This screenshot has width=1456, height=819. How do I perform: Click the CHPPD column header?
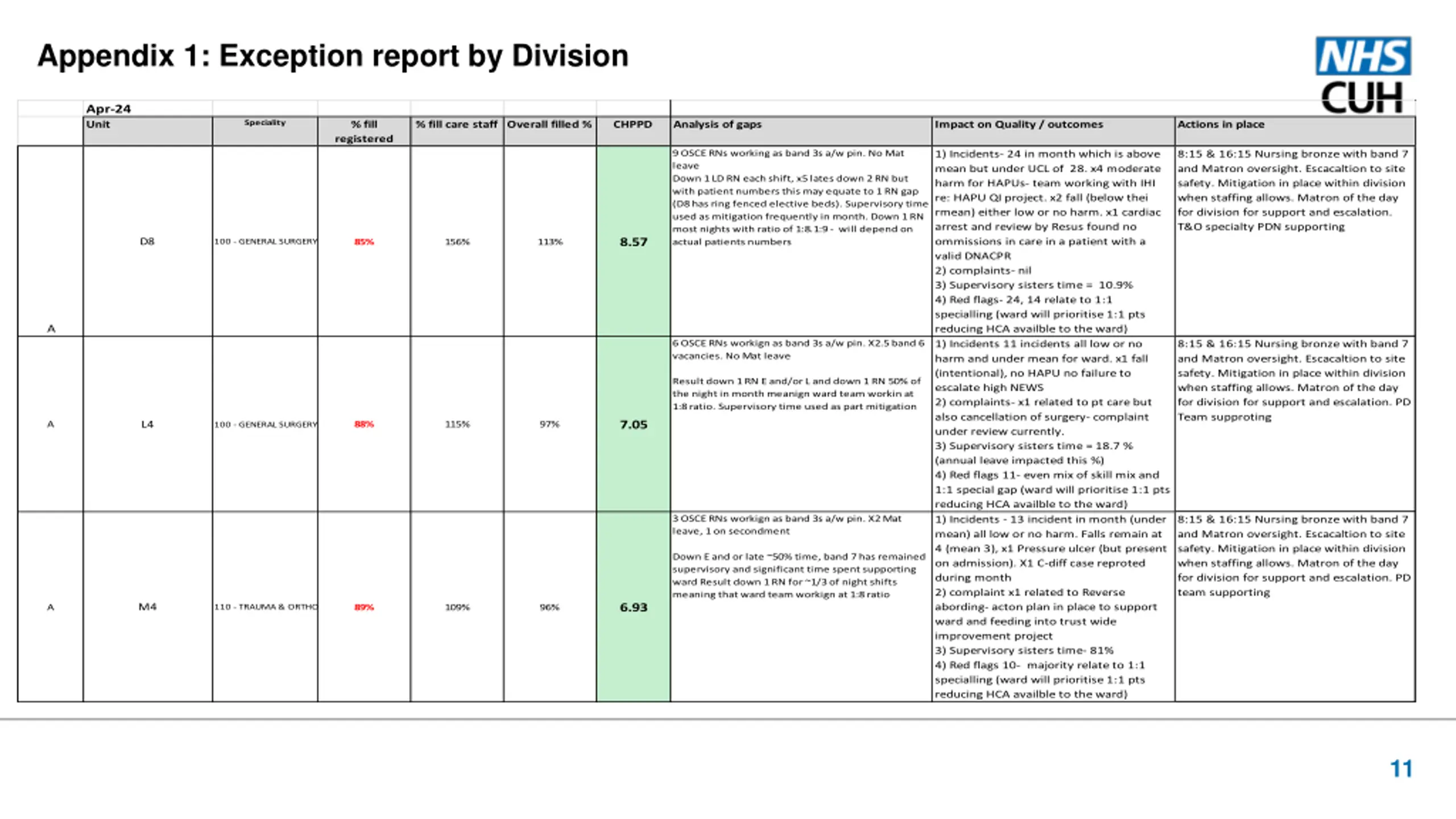coord(632,125)
